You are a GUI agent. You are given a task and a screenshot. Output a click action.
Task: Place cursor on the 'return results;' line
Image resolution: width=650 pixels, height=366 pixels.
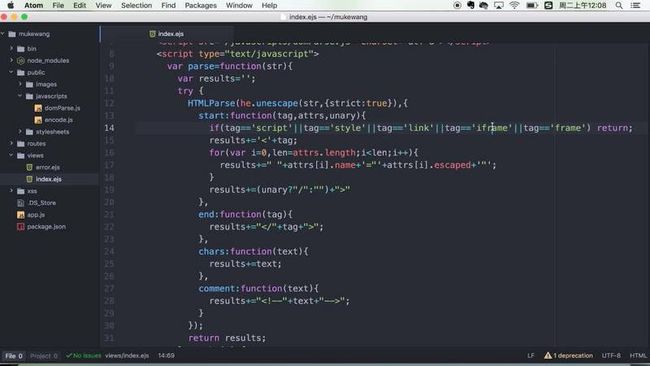click(x=227, y=338)
